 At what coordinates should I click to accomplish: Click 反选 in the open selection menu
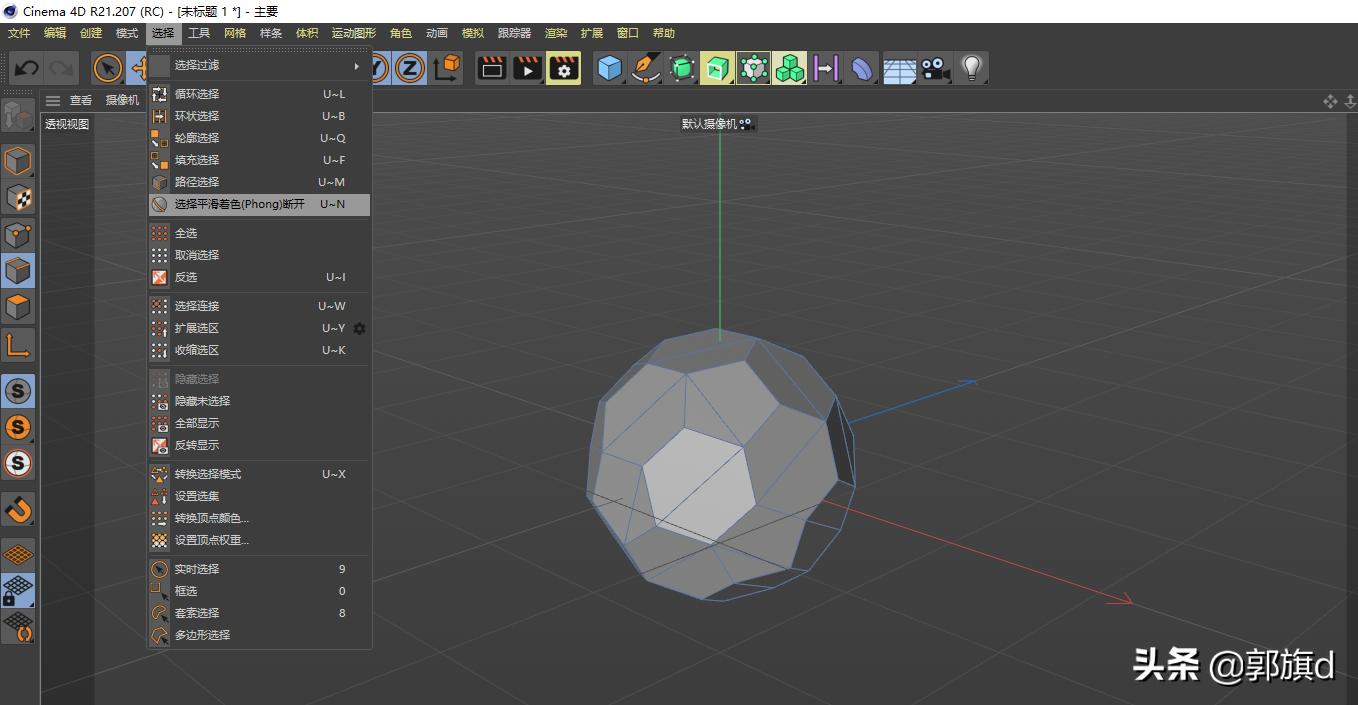[x=185, y=276]
